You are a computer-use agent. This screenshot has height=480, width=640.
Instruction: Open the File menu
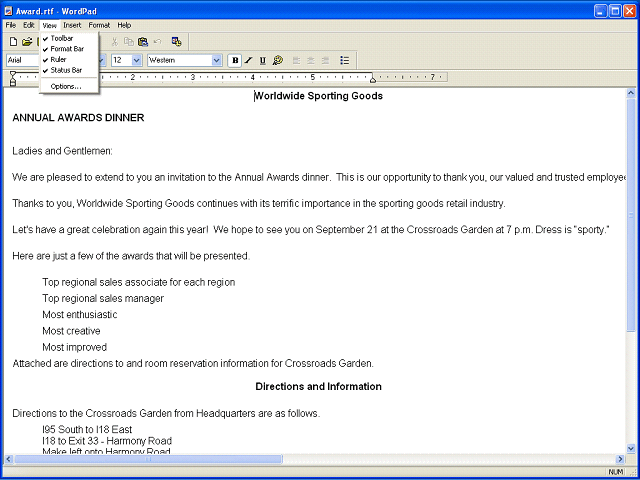(11, 25)
